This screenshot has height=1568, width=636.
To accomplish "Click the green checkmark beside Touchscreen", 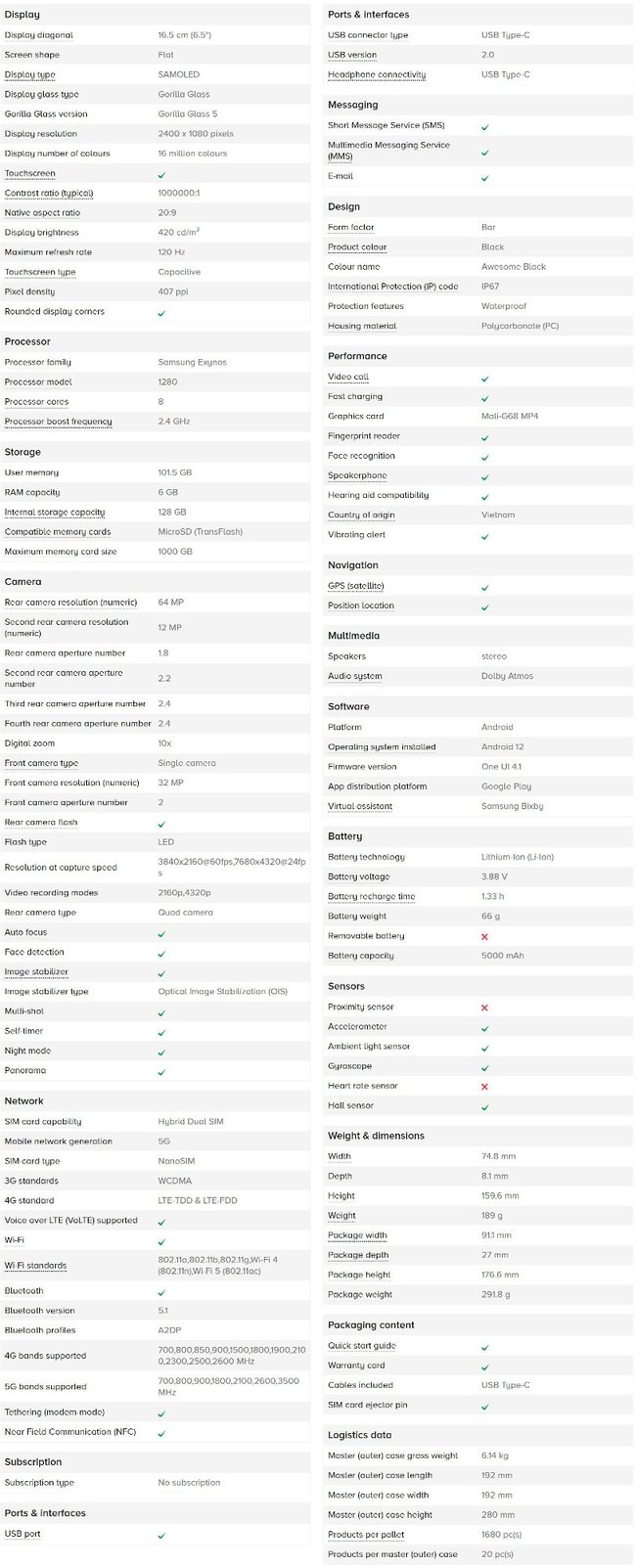I will click(161, 174).
